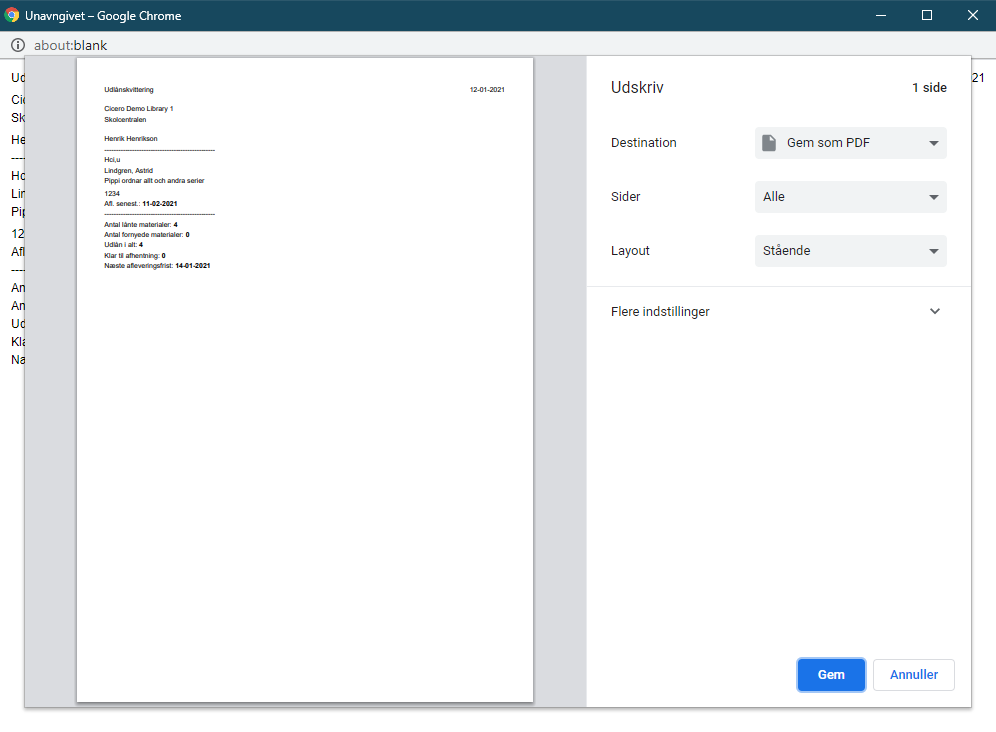Screen dimensions: 996x732
Task: Click the 'Sider' label
Action: 626,197
